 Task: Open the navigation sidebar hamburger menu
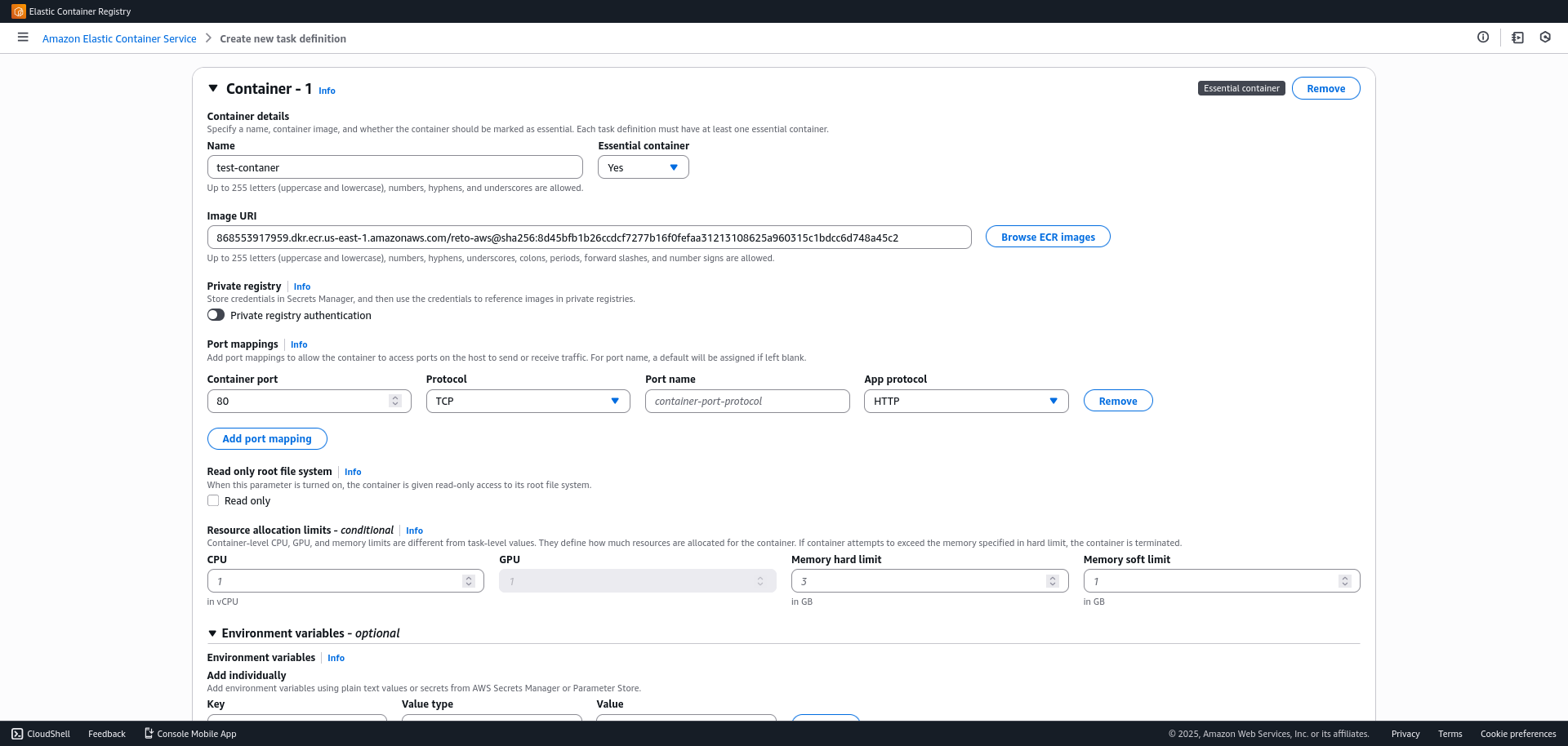coord(22,38)
